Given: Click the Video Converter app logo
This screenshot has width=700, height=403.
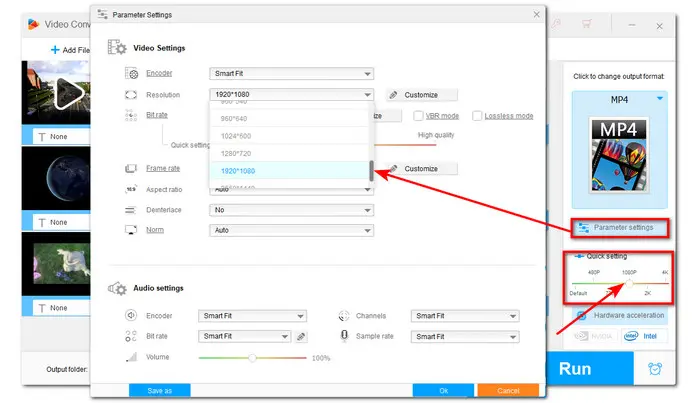Looking at the screenshot, I should [33, 24].
